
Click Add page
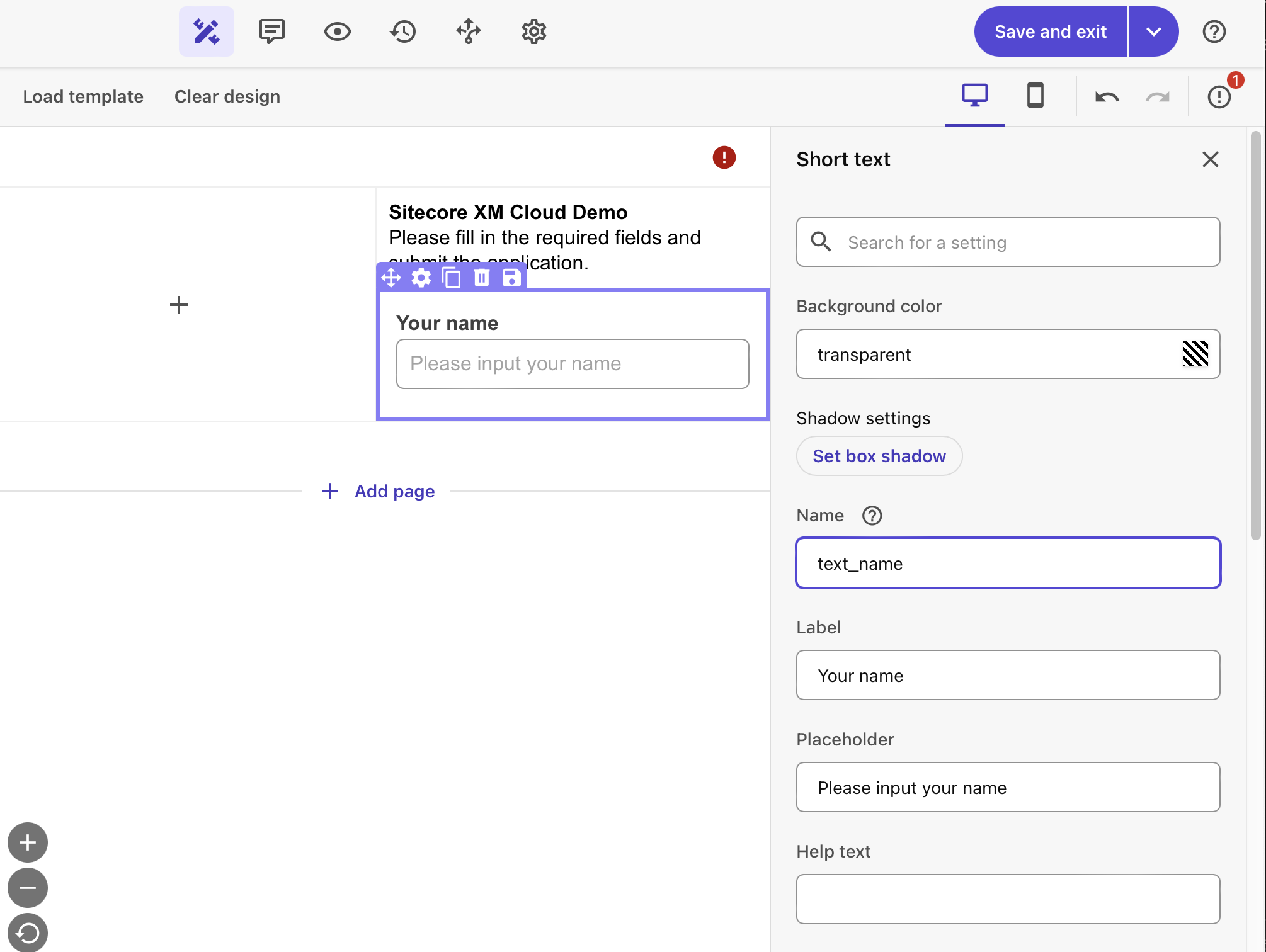point(394,491)
